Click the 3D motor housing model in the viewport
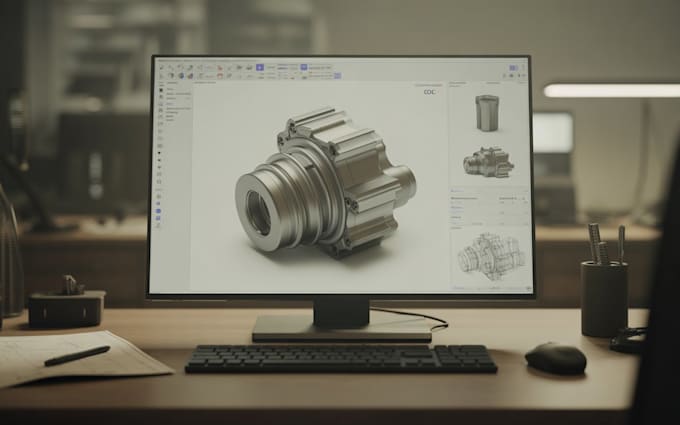Image resolution: width=680 pixels, height=425 pixels. tap(325, 182)
